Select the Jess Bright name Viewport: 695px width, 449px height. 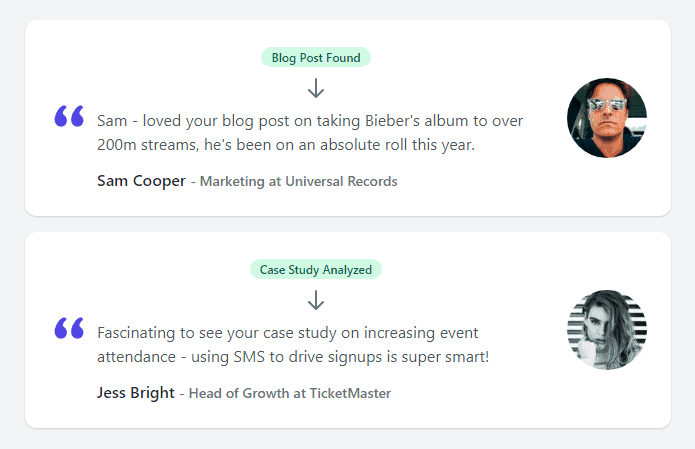pyautogui.click(x=136, y=393)
